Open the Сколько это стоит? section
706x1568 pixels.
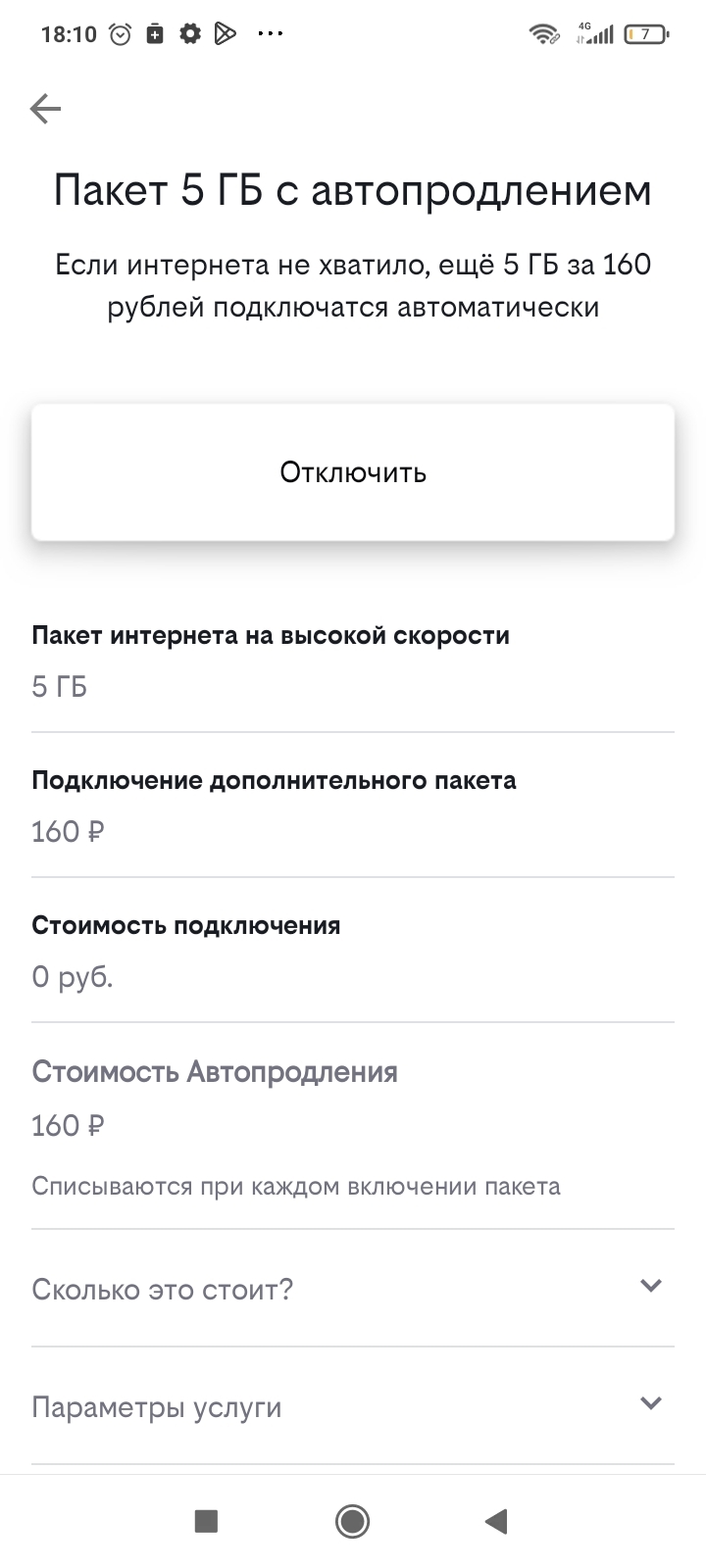coord(163,1289)
